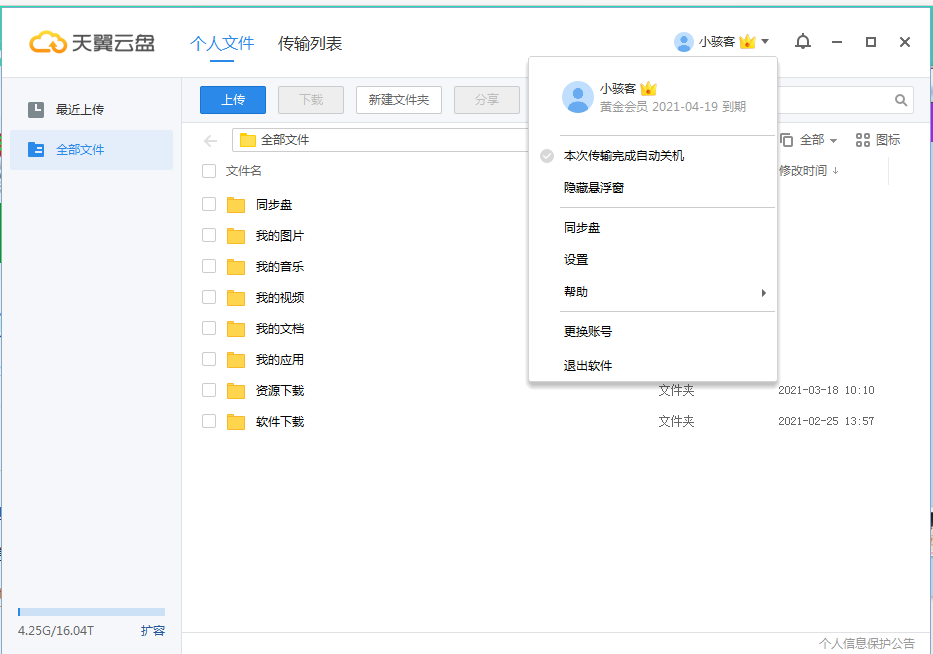Click the 全部文件 sidebar folder icon

click(36, 149)
